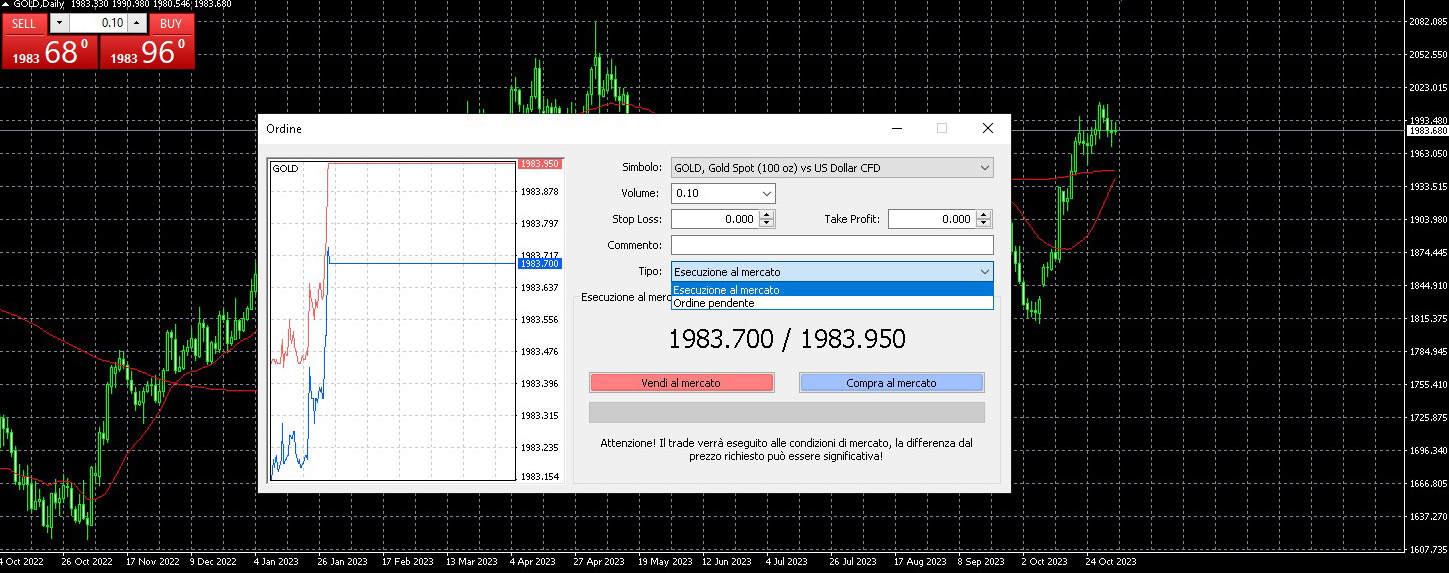Image resolution: width=1449 pixels, height=573 pixels.
Task: Click the 'Take Profit:' label
Action: [852, 219]
